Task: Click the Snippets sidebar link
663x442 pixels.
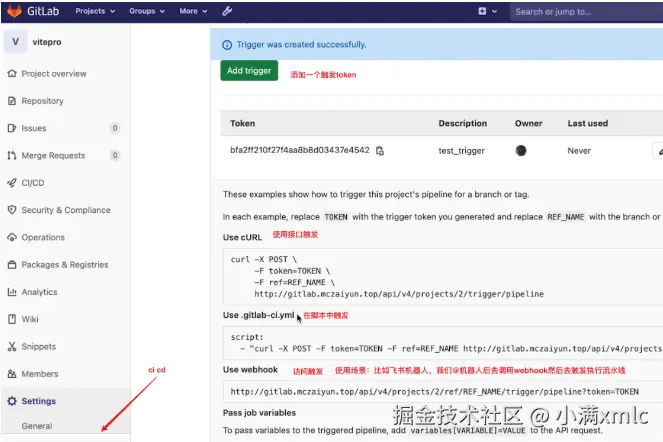Action: coord(38,346)
